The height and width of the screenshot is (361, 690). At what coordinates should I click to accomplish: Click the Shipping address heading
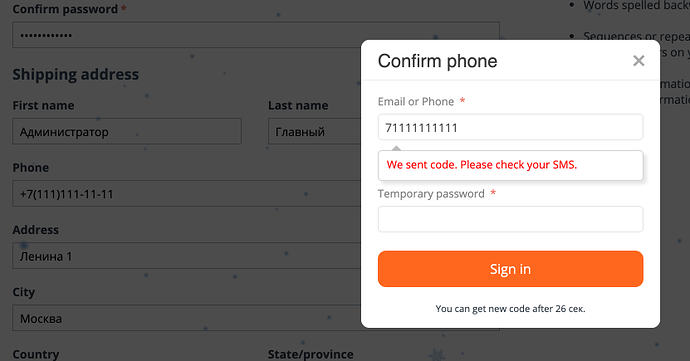click(x=76, y=74)
